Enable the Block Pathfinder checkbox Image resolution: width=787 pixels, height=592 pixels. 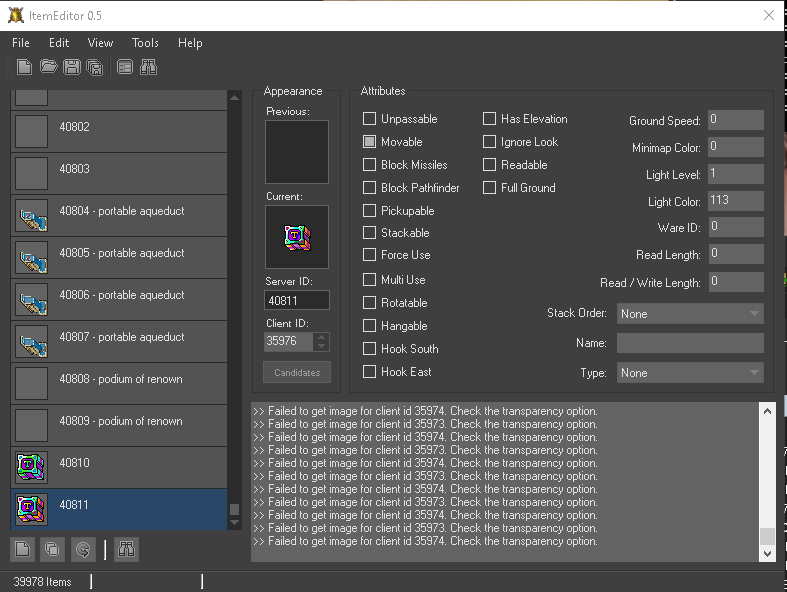point(369,188)
